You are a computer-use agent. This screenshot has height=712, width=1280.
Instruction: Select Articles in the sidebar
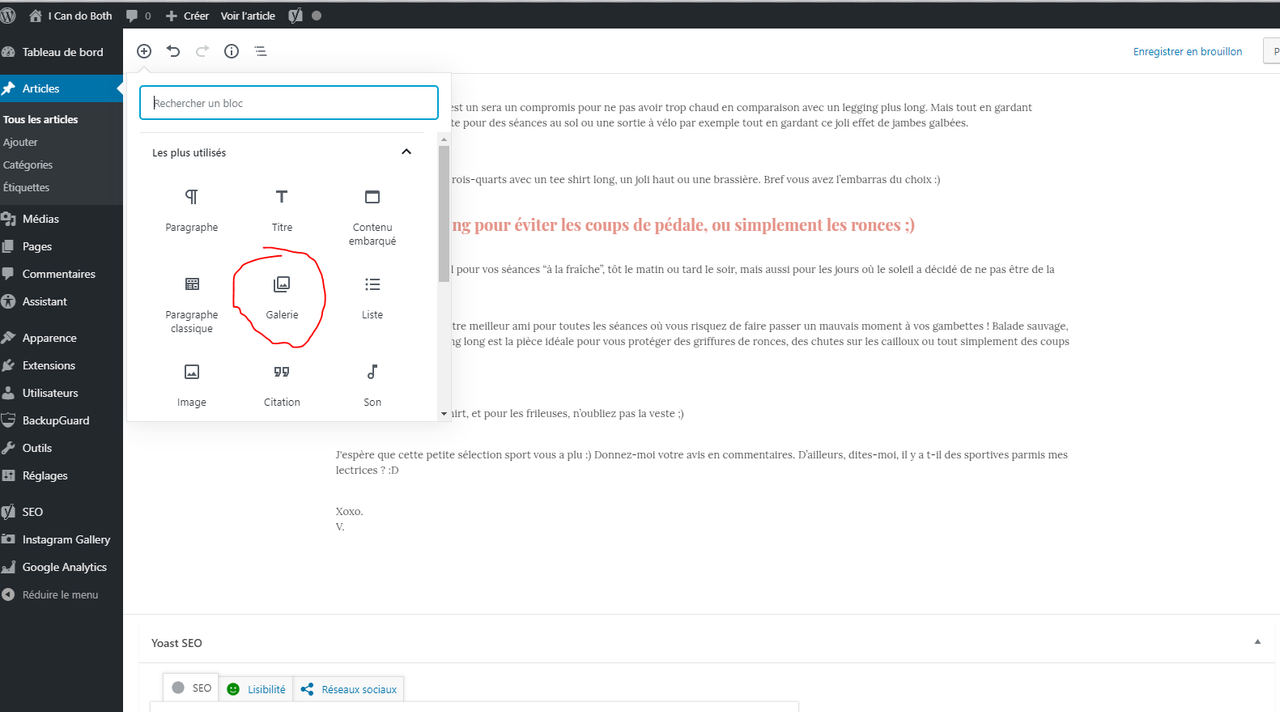point(61,88)
